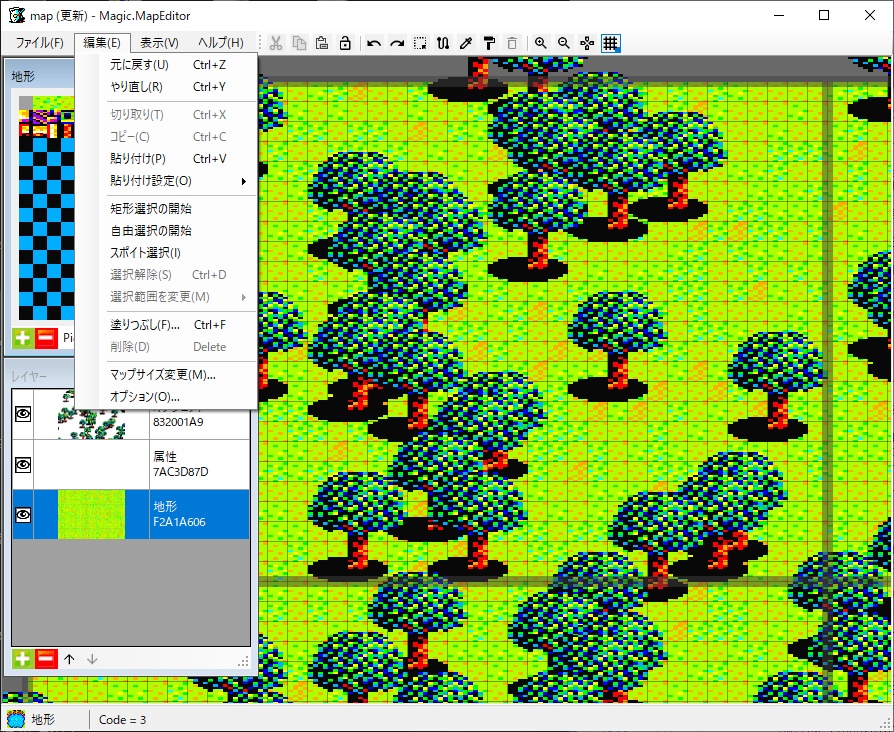This screenshot has height=732, width=894.
Task: Toggle visibility of layer 832001A9
Action: click(23, 414)
